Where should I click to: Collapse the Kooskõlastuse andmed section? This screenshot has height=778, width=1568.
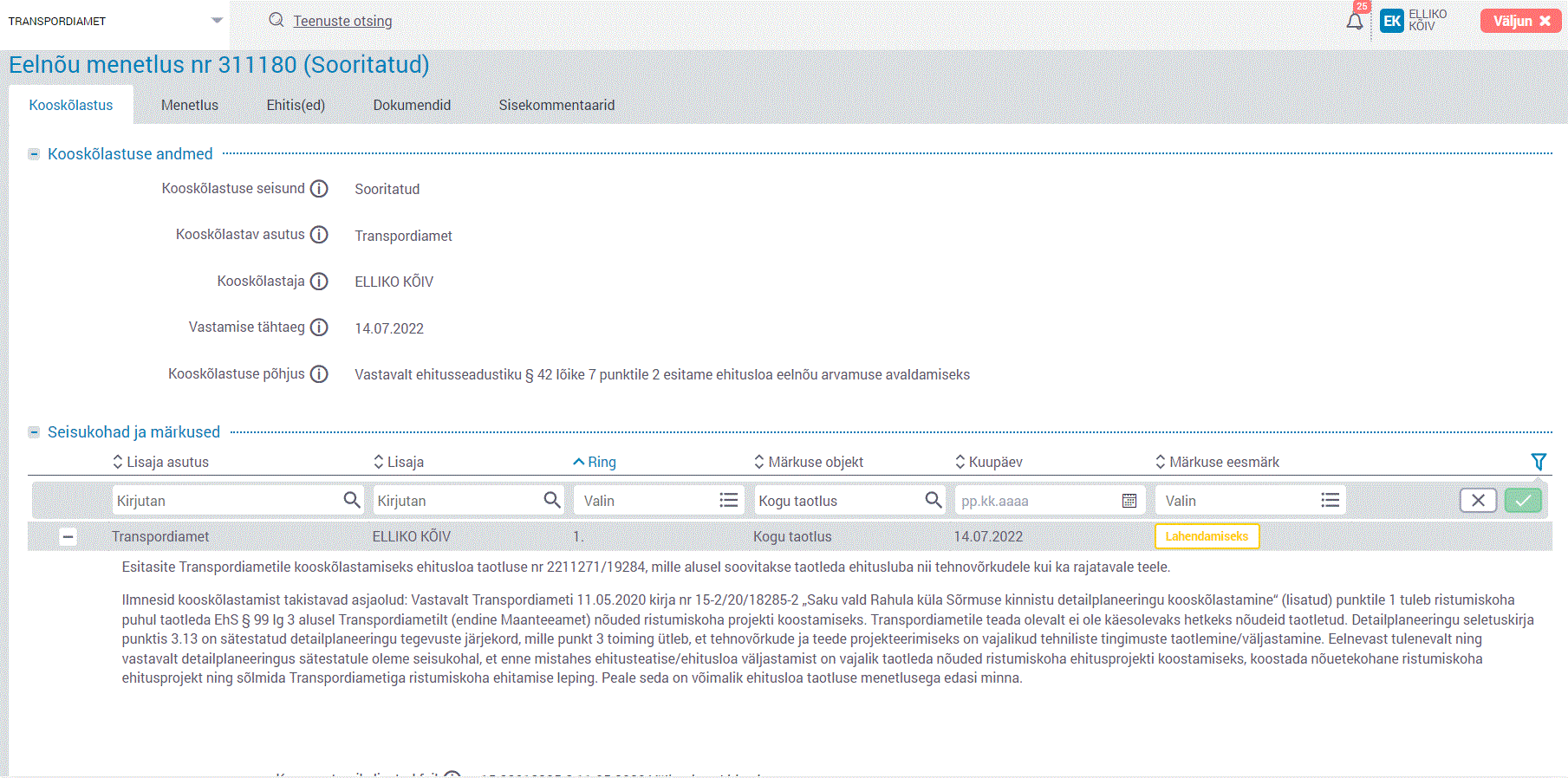[34, 154]
